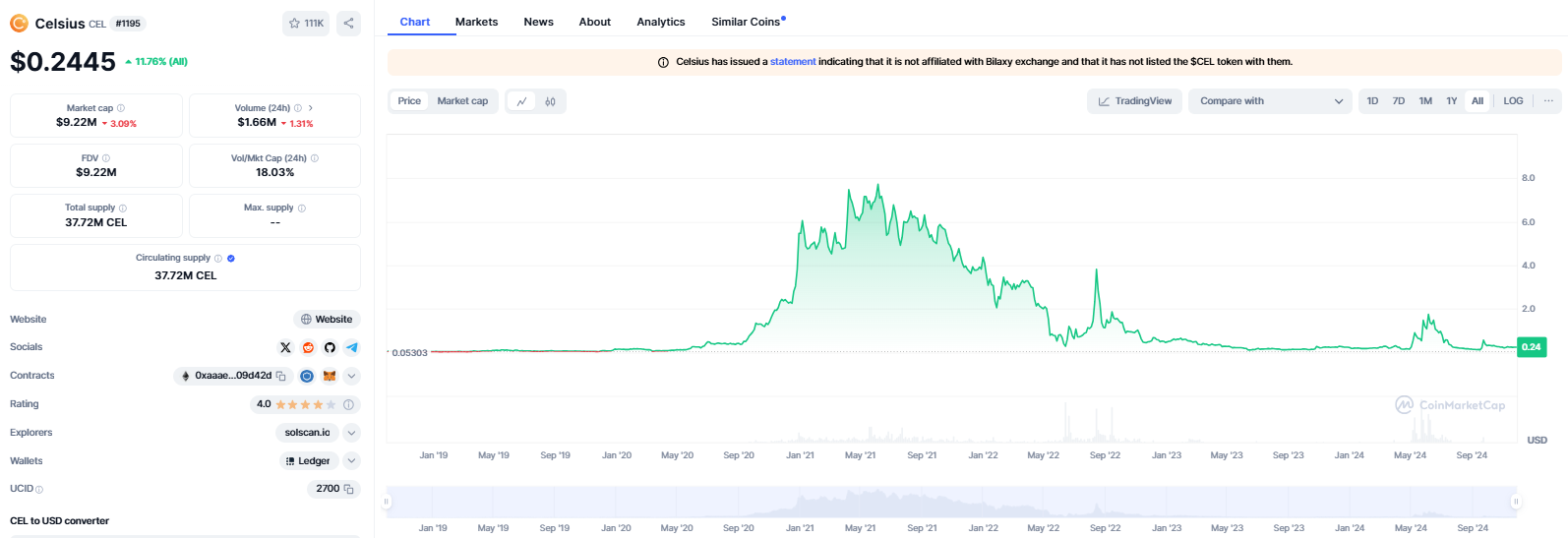Open the Telegram social link
1568x538 pixels.
coord(352,347)
